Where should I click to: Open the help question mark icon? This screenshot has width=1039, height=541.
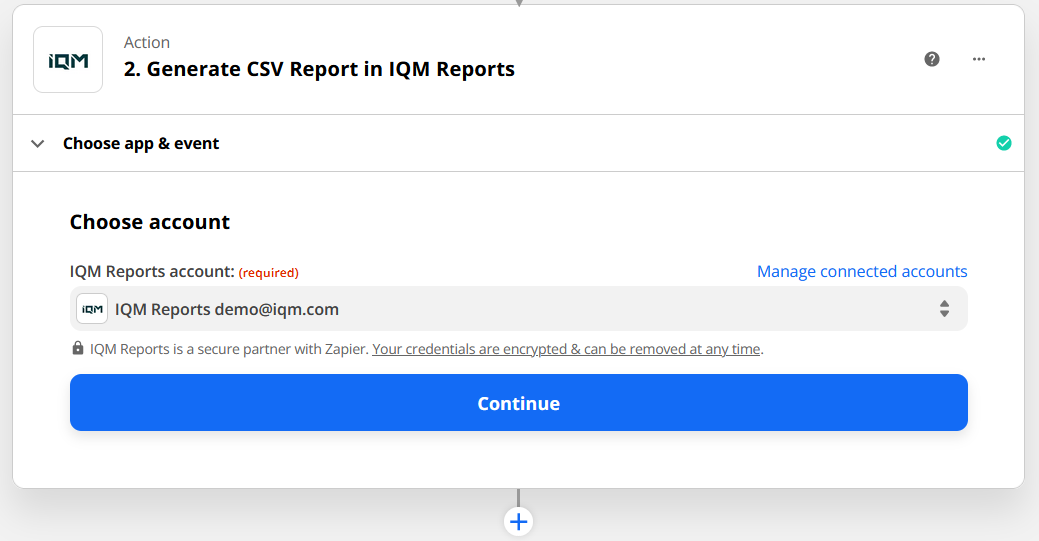pos(932,59)
